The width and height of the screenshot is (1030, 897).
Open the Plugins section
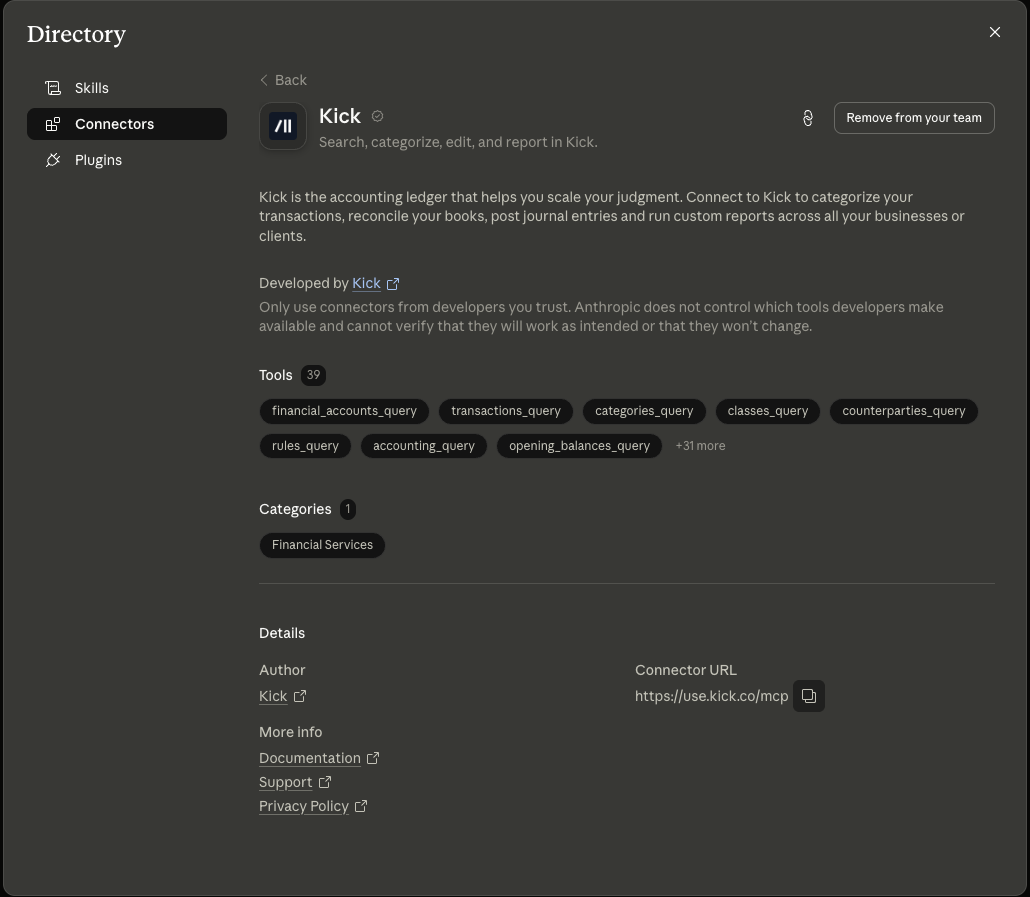coord(127,160)
